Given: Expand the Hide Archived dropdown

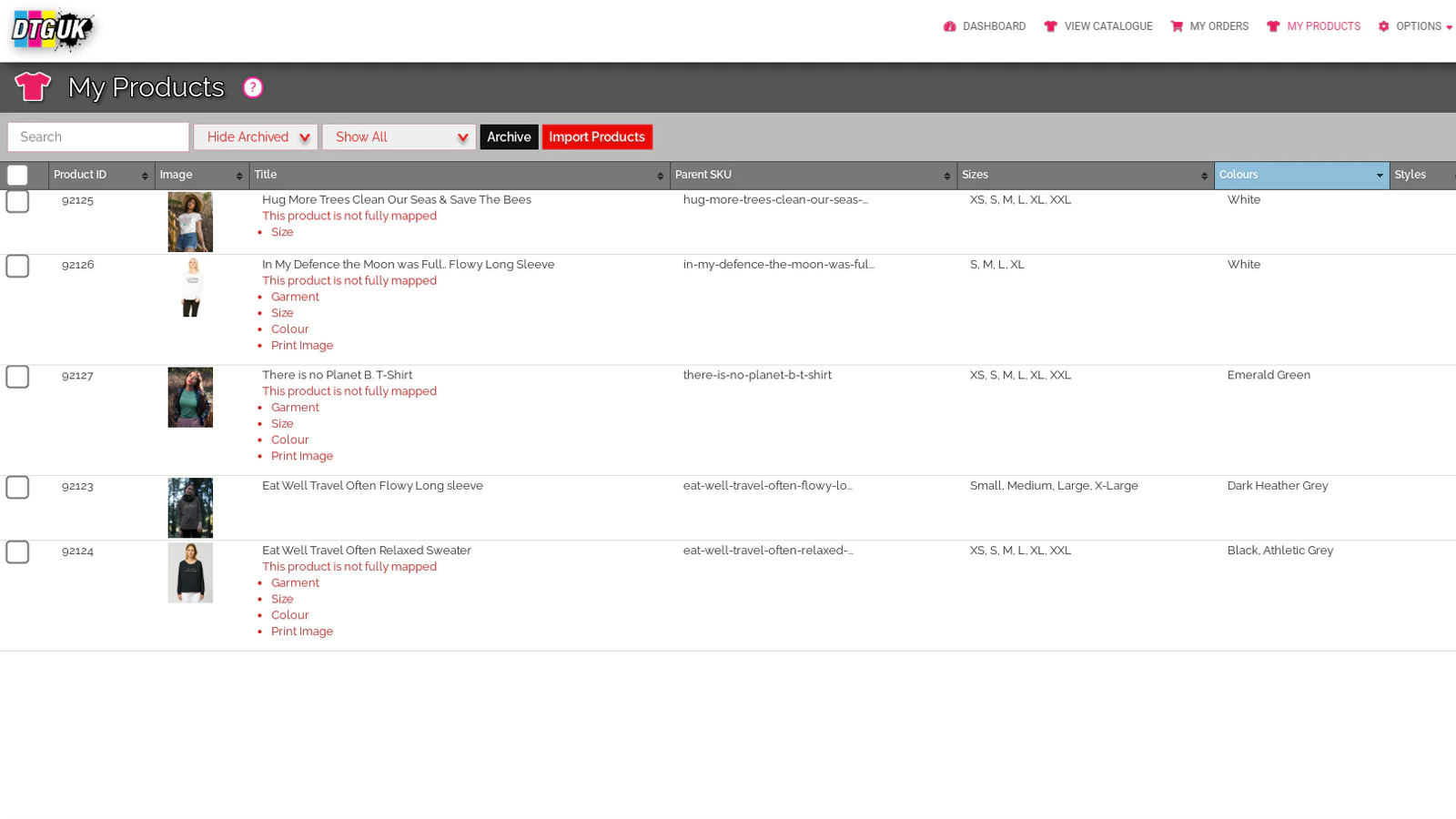Looking at the screenshot, I should click(256, 137).
